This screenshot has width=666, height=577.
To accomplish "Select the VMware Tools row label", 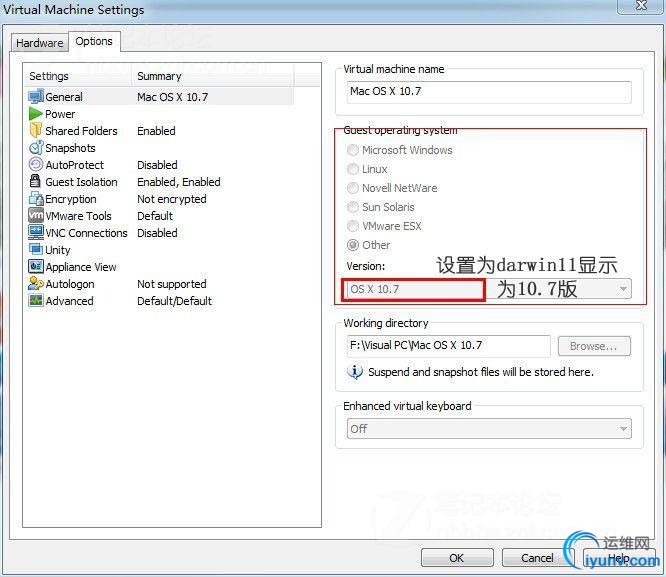I will pos(79,216).
